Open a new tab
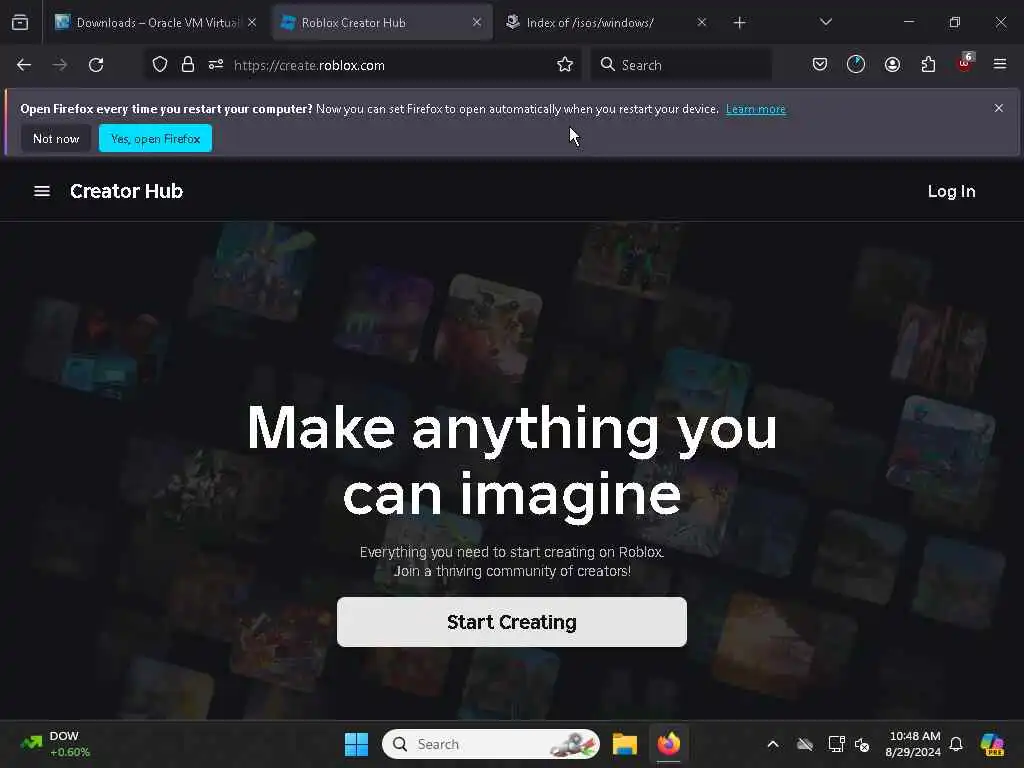This screenshot has width=1024, height=768. tap(739, 23)
